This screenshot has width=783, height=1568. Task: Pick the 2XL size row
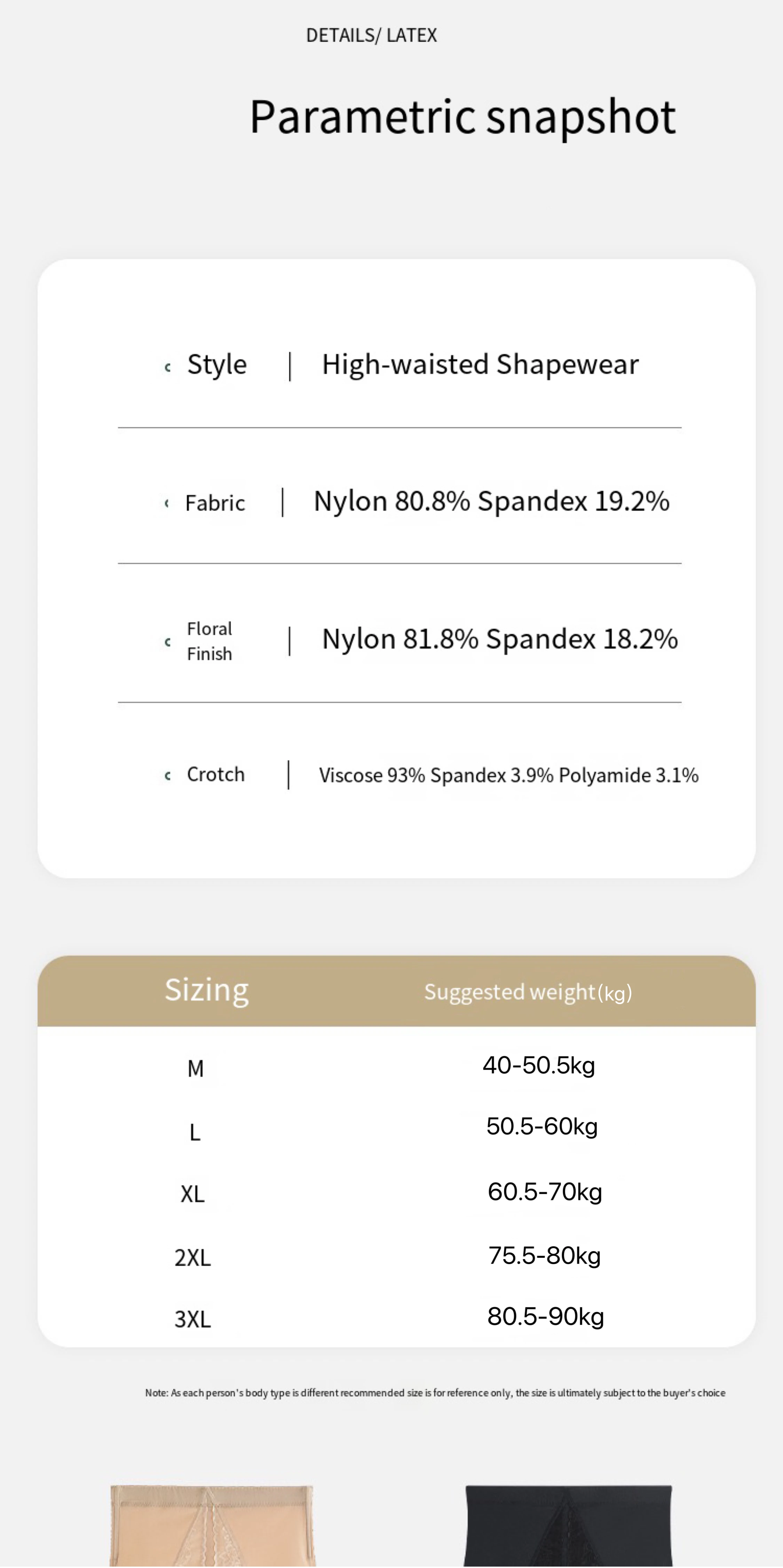coord(193,1257)
